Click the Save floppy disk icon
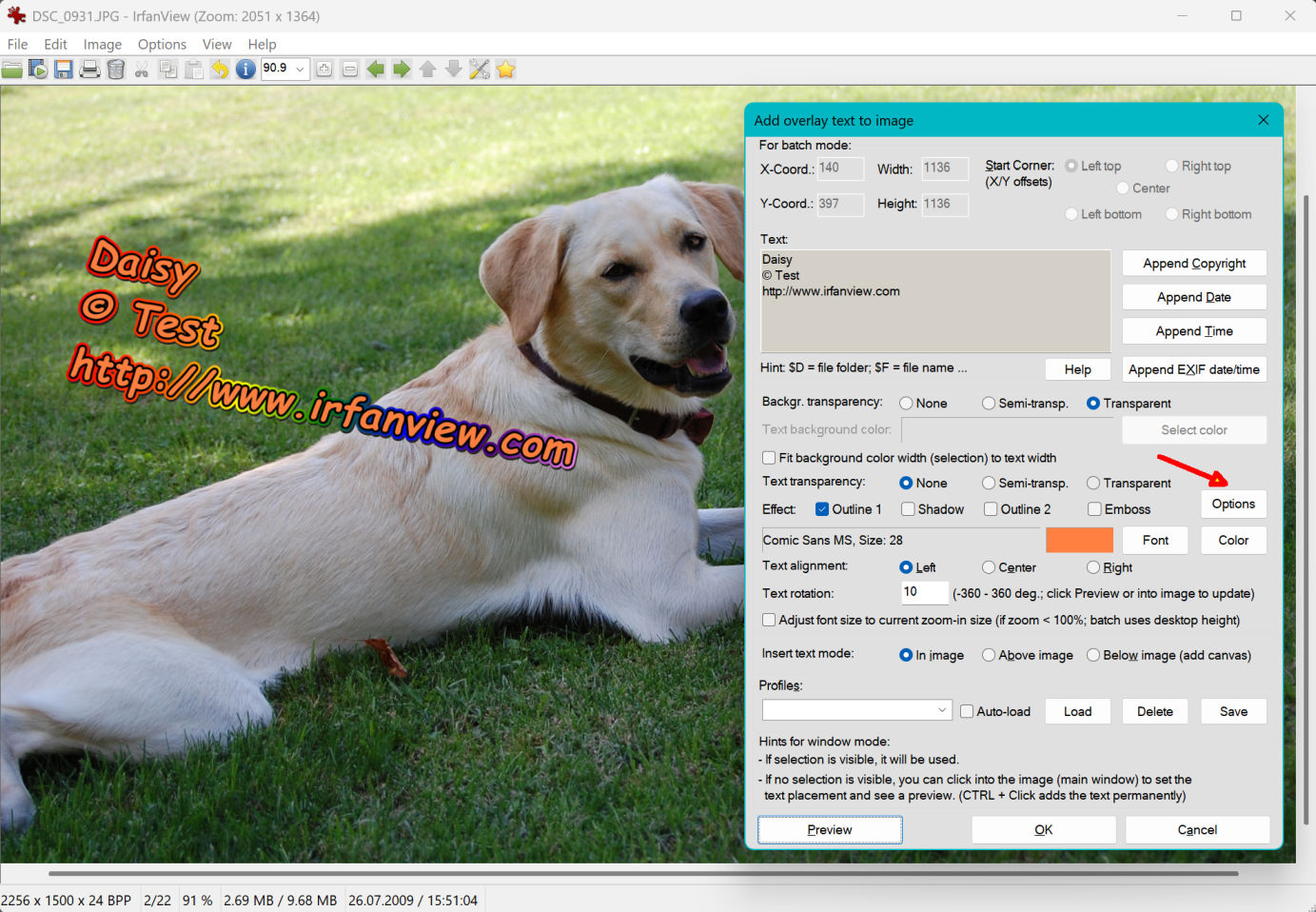The image size is (1316, 912). click(x=64, y=69)
